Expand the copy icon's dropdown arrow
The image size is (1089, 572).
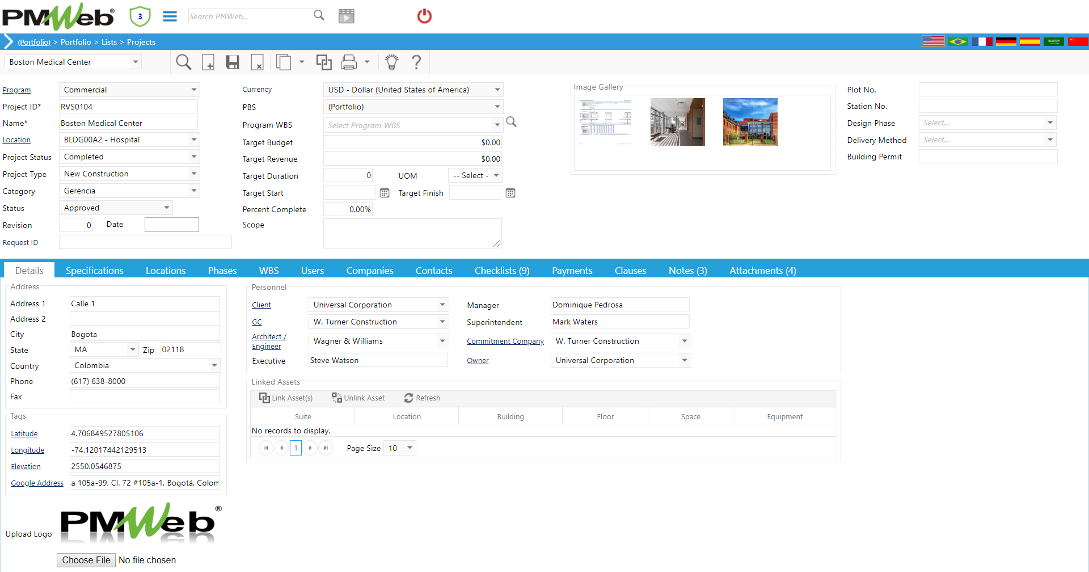tap(301, 62)
